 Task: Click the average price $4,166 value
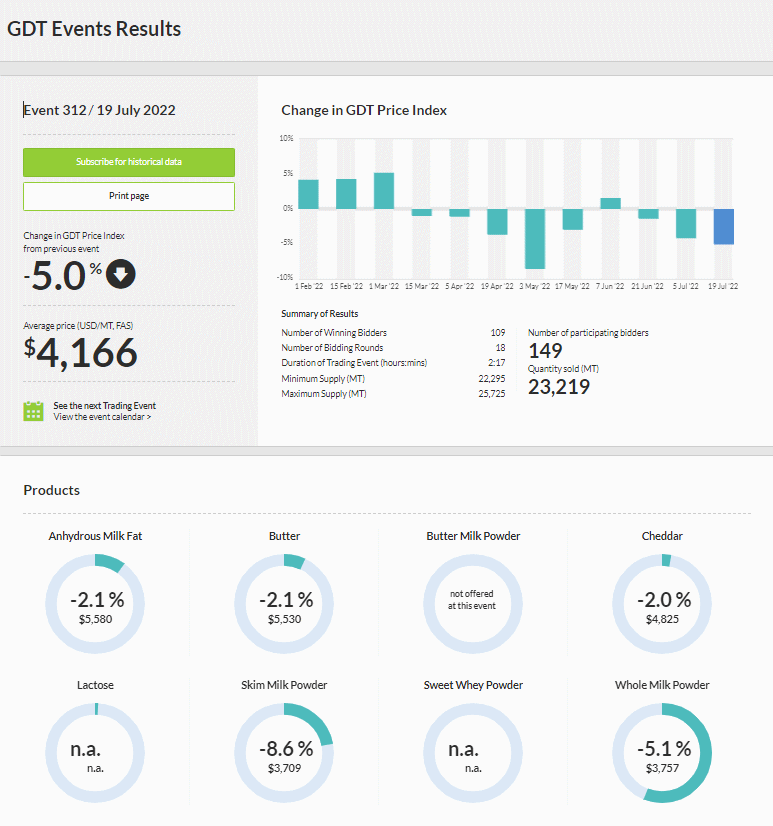point(81,352)
